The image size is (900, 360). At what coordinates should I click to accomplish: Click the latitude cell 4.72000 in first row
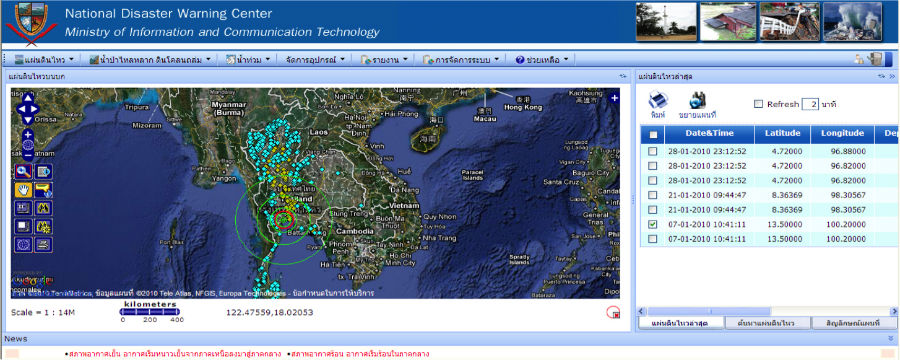click(x=782, y=151)
